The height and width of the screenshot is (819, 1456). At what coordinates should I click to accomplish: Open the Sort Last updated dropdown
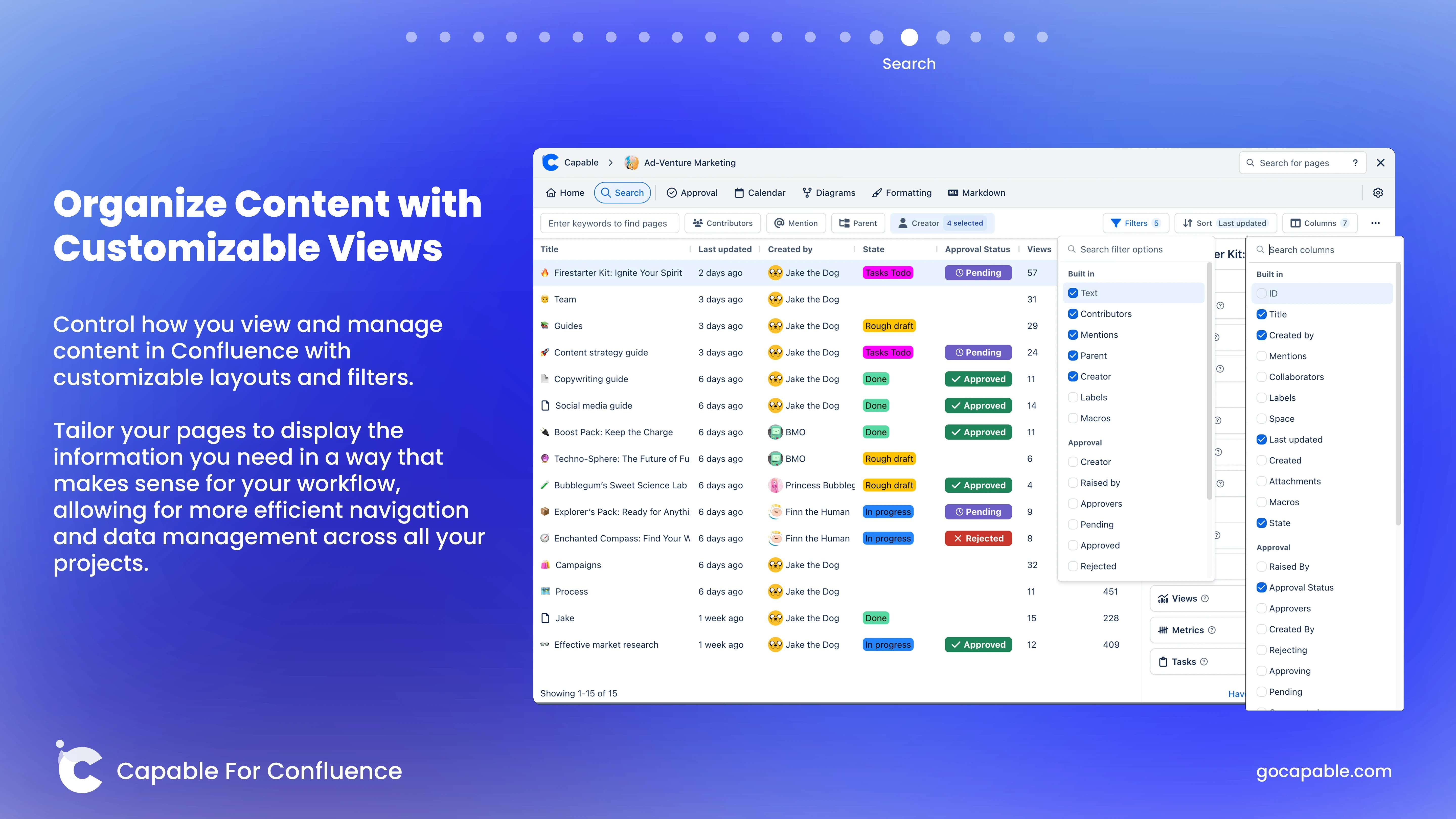pyautogui.click(x=1225, y=223)
